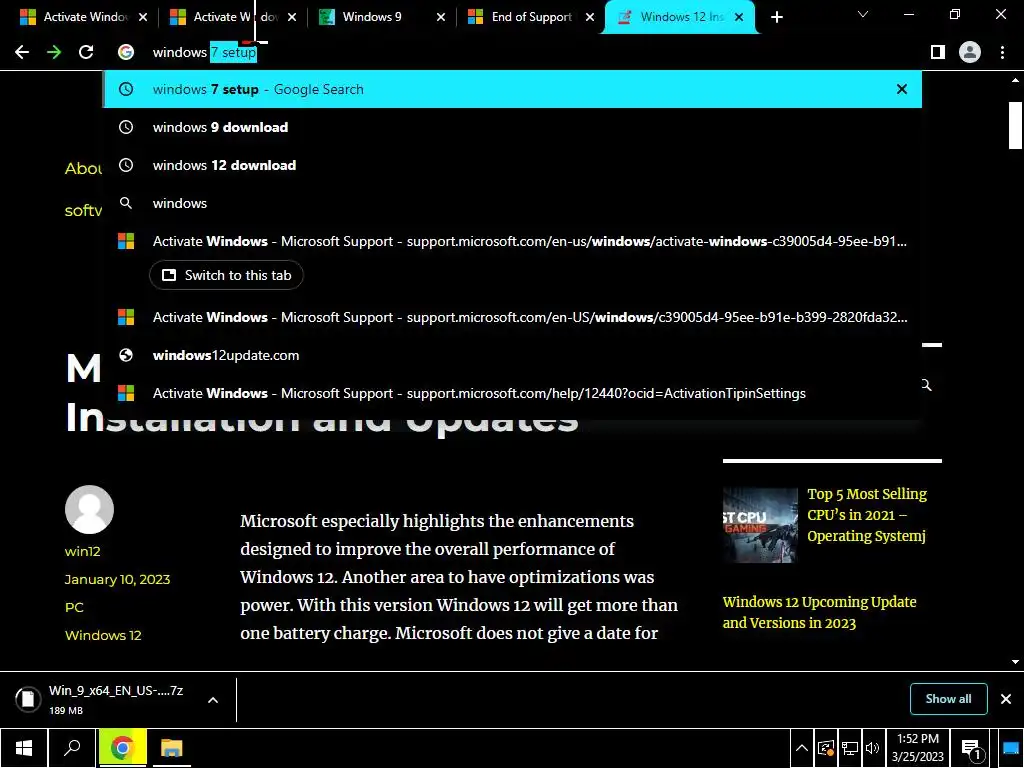Close the downloads bar
The width and height of the screenshot is (1024, 768).
tap(1006, 699)
